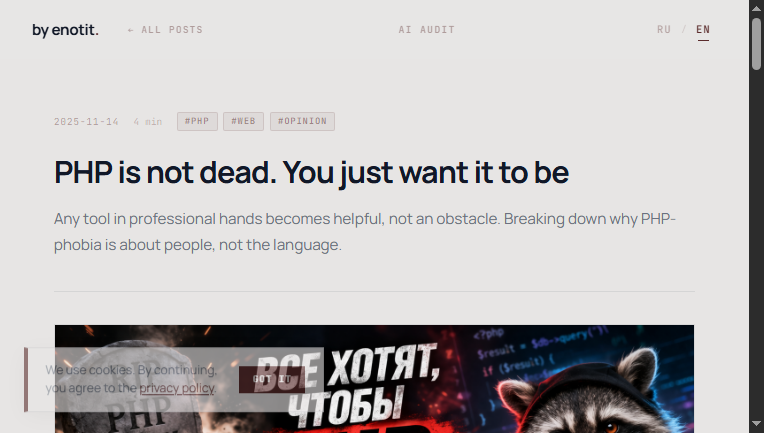Click the '4 min' reading time
Image resolution: width=764 pixels, height=433 pixels.
coord(148,122)
